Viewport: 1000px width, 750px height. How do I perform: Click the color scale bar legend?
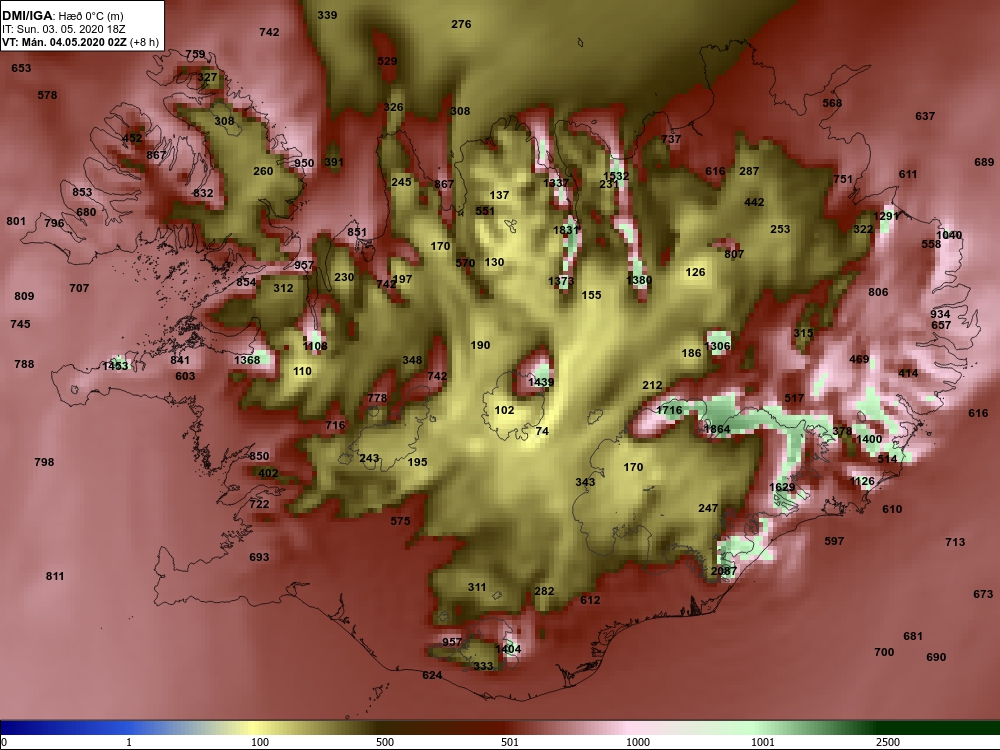click(x=500, y=728)
